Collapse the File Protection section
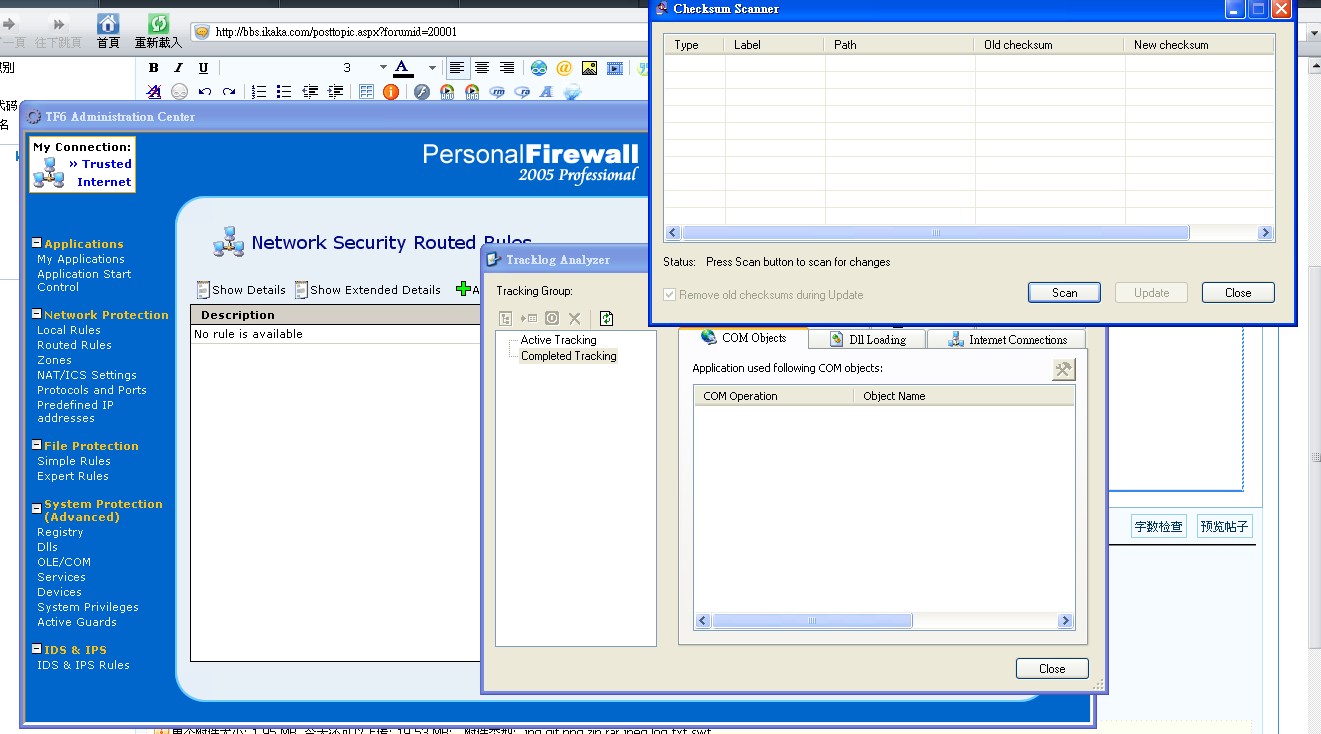Image resolution: width=1321 pixels, height=734 pixels. (x=37, y=445)
